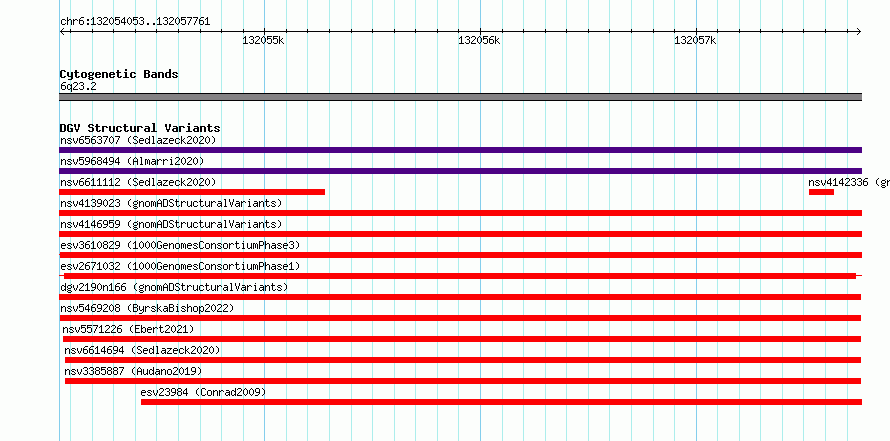Click the short red nsv6611112 bar

(x=192, y=192)
